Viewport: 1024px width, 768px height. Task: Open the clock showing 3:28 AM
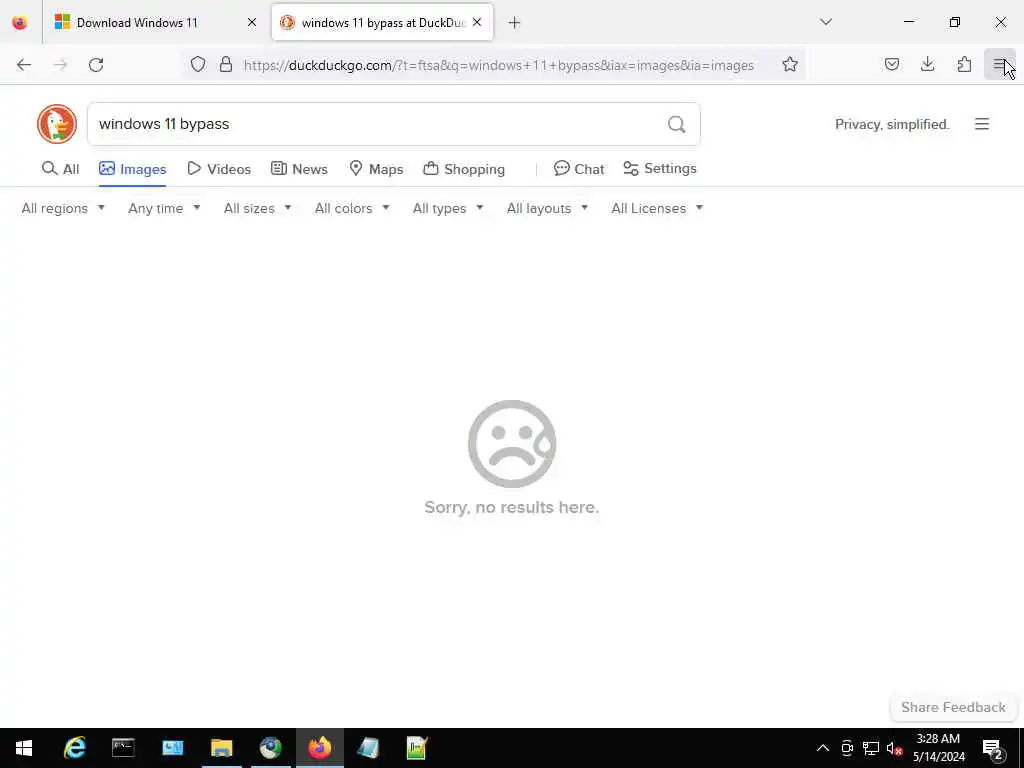point(938,748)
